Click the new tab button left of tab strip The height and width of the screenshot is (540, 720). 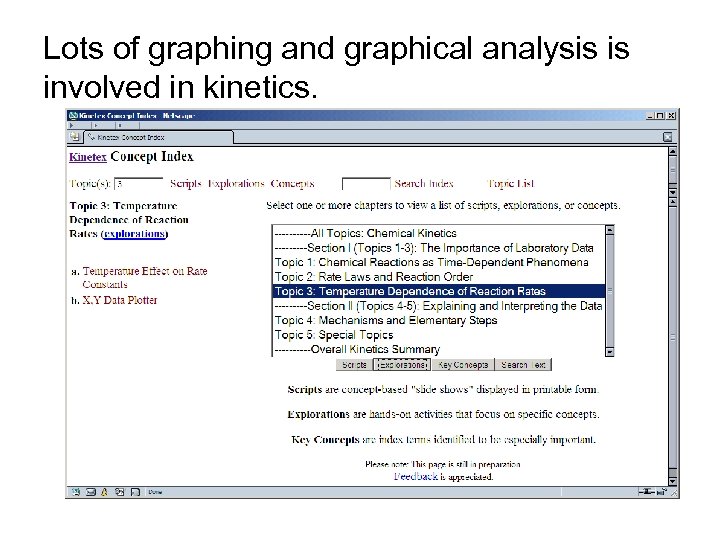tap(74, 137)
